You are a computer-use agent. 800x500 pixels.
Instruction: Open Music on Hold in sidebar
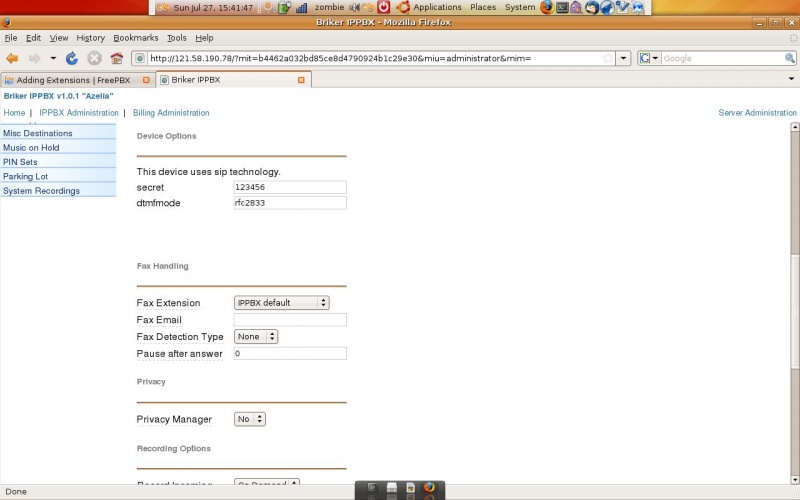point(58,147)
